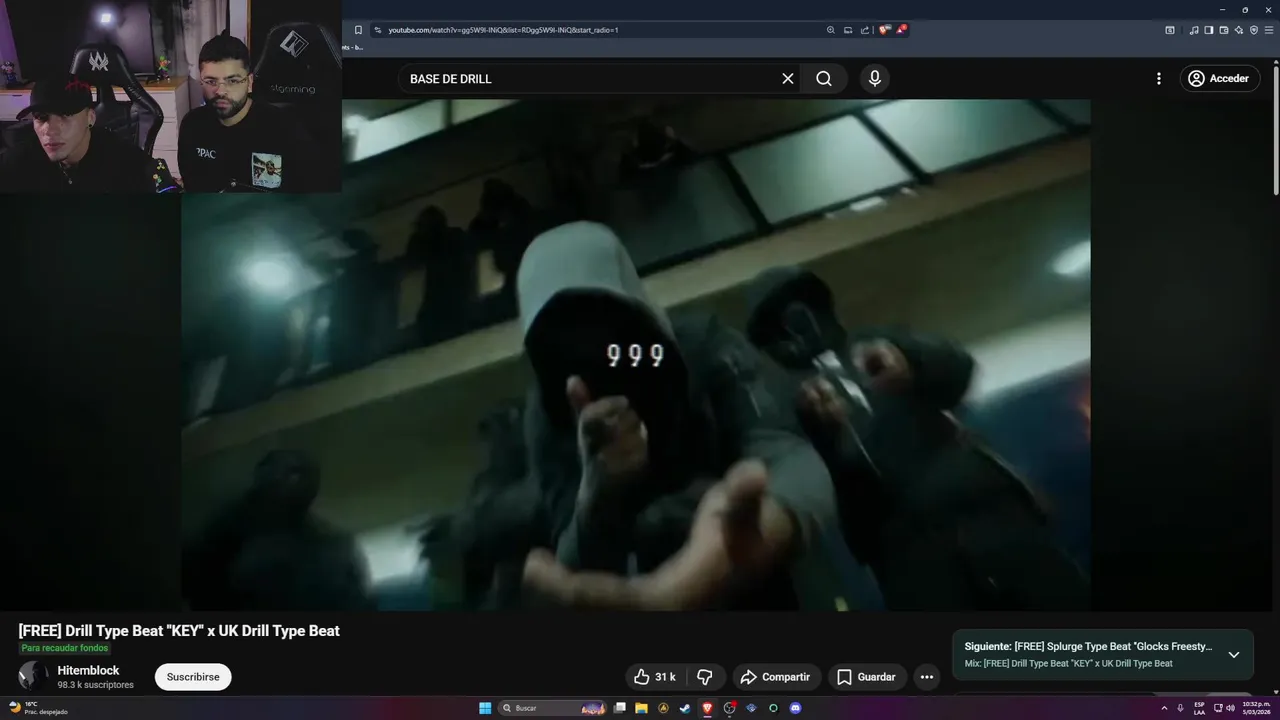Click the 98.3 k suscriptores text
Viewport: 1280px width, 720px height.
tap(95, 685)
